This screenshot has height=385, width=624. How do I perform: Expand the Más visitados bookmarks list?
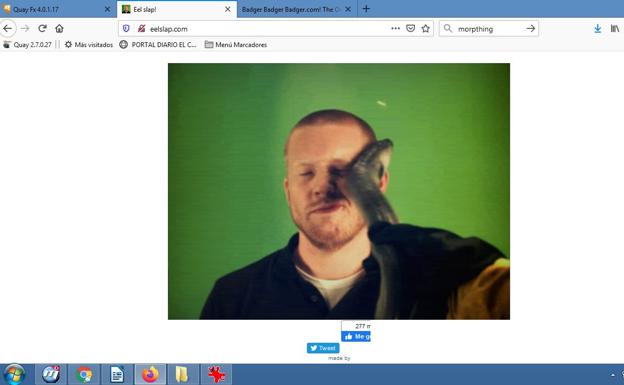click(89, 45)
